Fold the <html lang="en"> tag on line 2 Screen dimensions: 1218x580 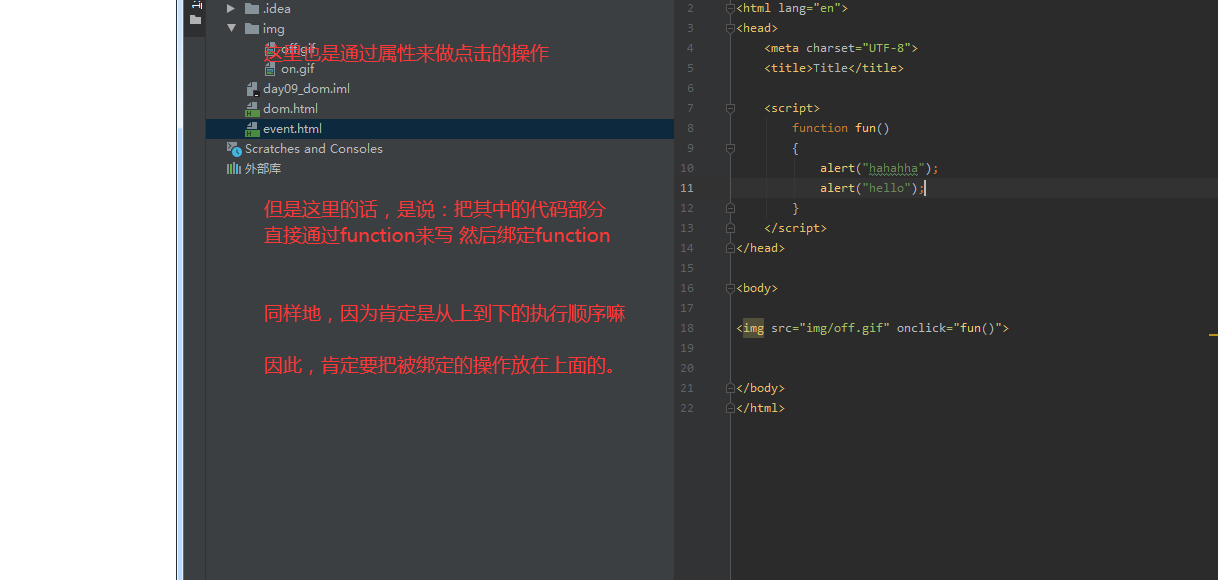coord(730,8)
